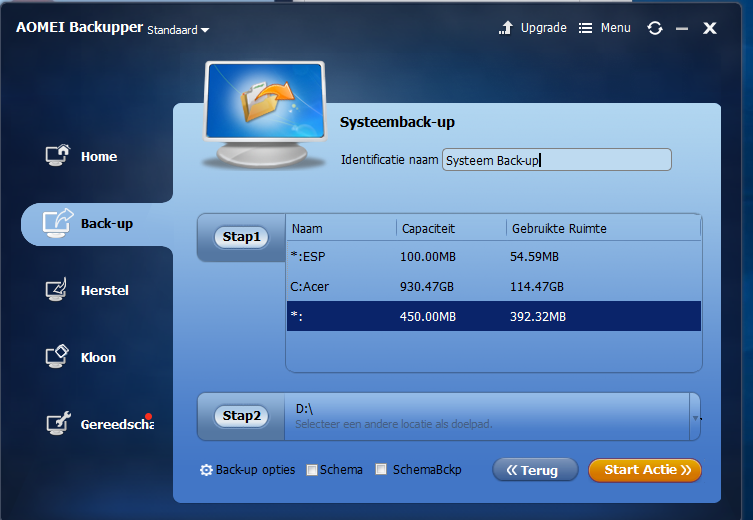Click the Home monitor icon
The width and height of the screenshot is (753, 520).
pos(58,155)
